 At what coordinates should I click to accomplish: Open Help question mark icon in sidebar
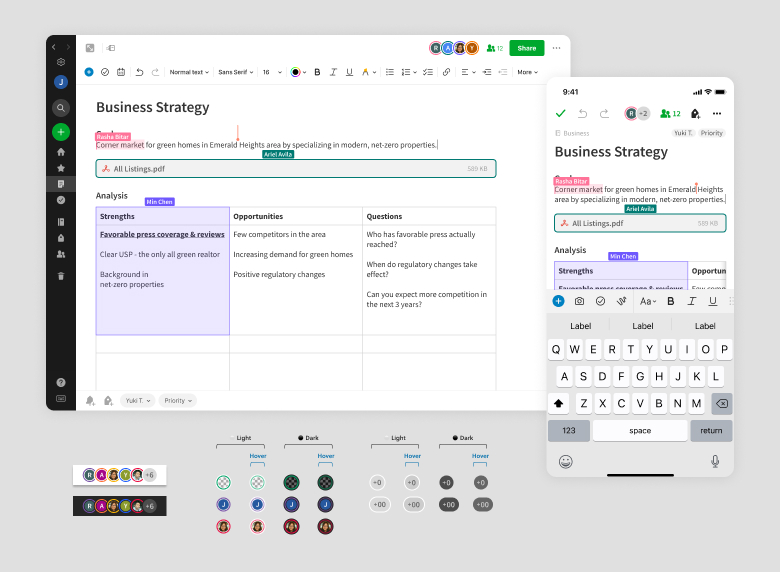(61, 382)
